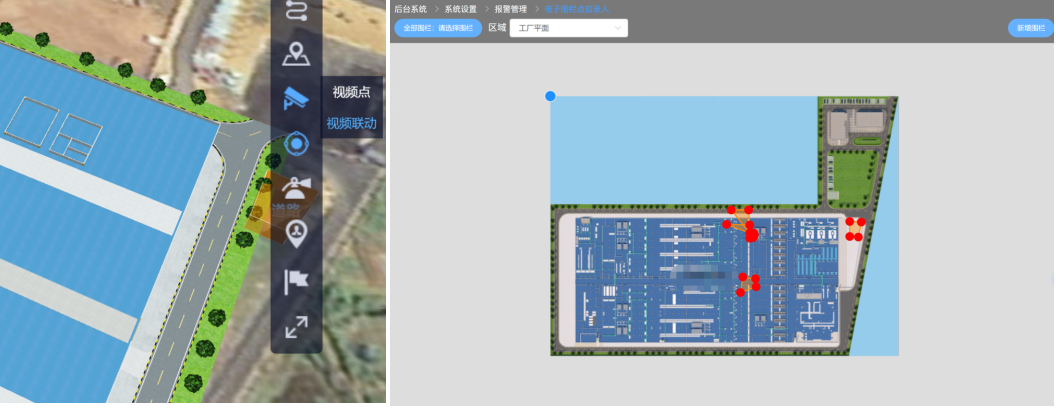Go to 后台系统 in breadcrumb

[x=410, y=8]
